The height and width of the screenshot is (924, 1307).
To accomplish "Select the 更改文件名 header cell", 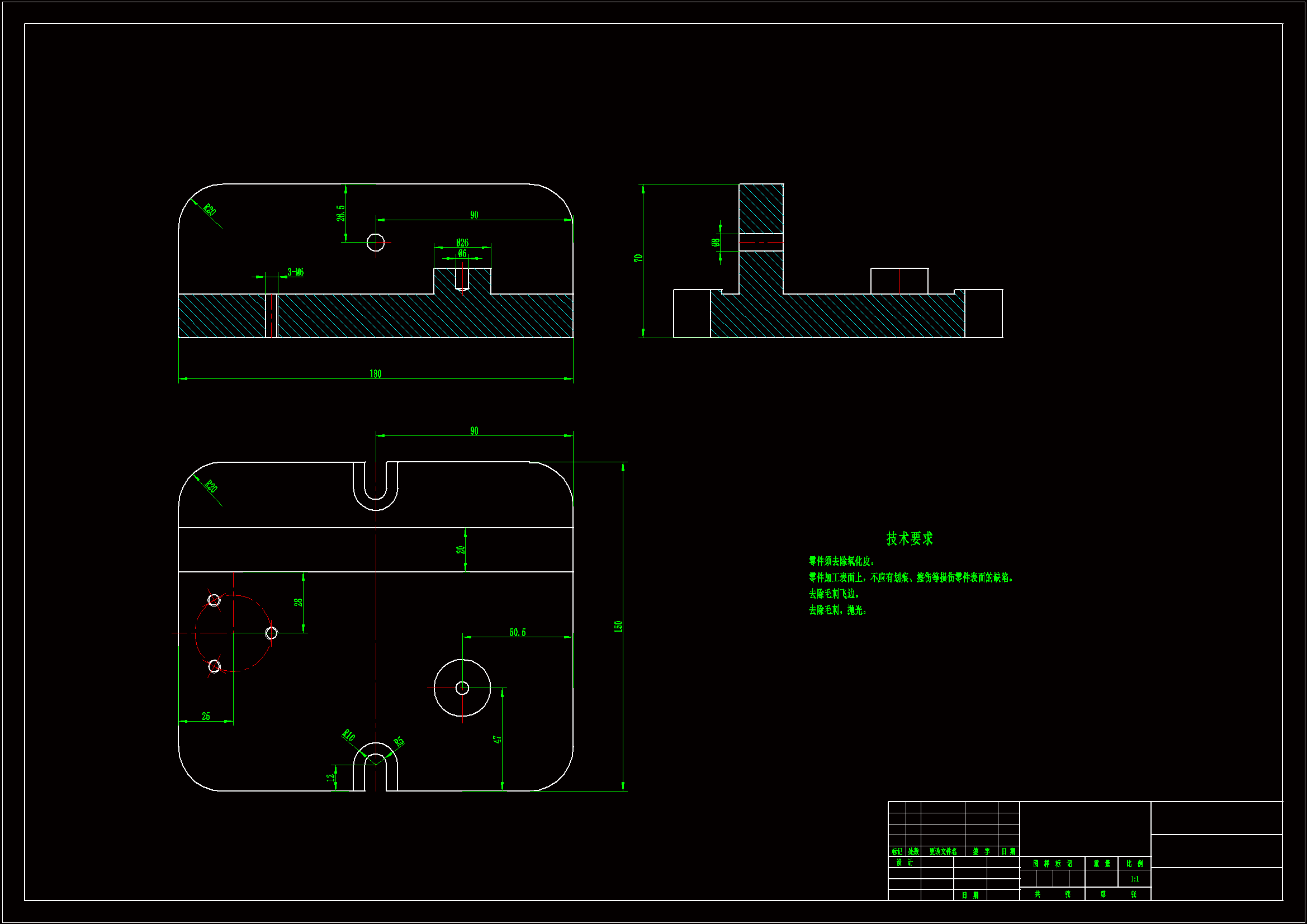I will (x=943, y=852).
